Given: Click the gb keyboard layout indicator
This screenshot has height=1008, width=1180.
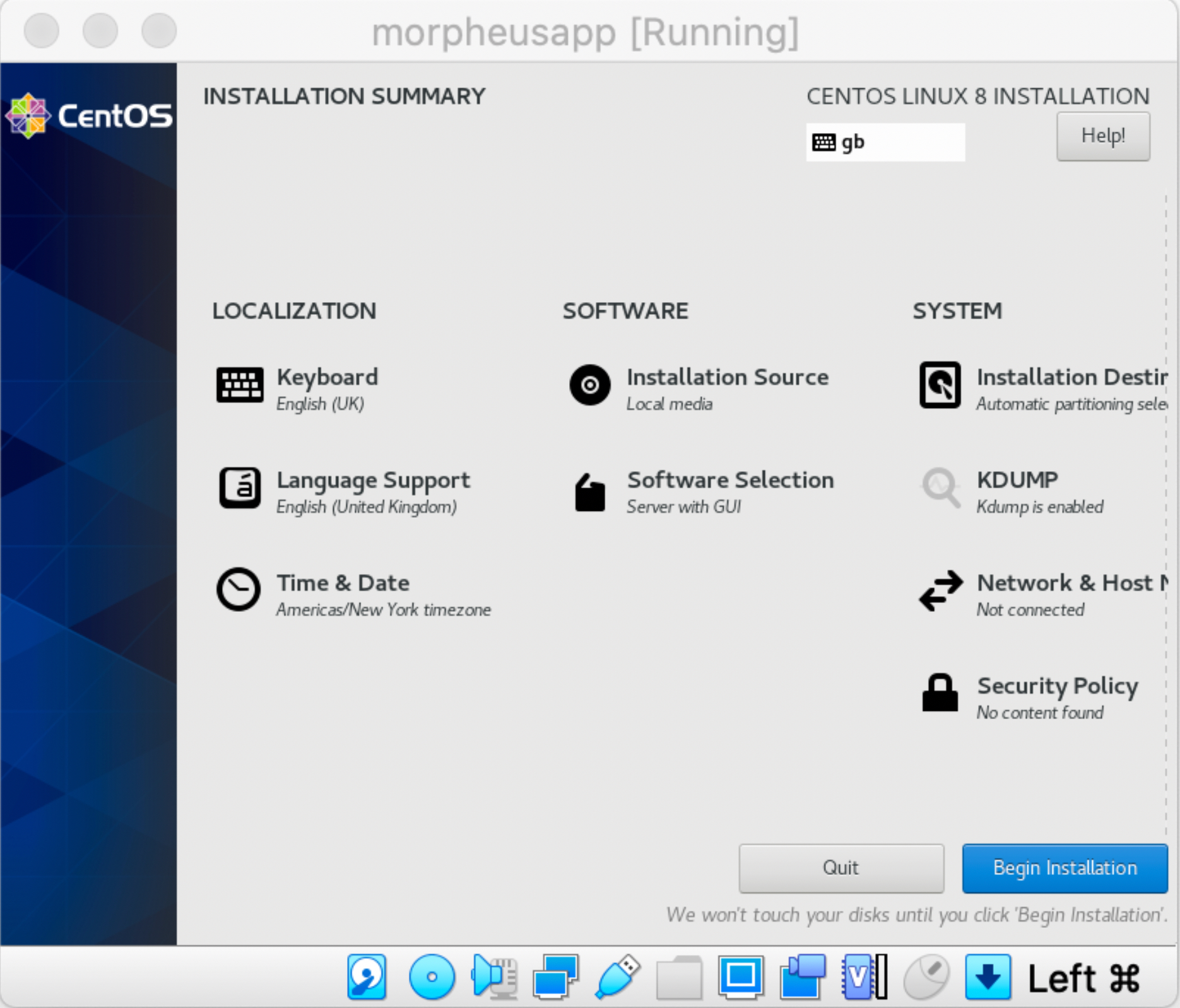Looking at the screenshot, I should tap(885, 143).
